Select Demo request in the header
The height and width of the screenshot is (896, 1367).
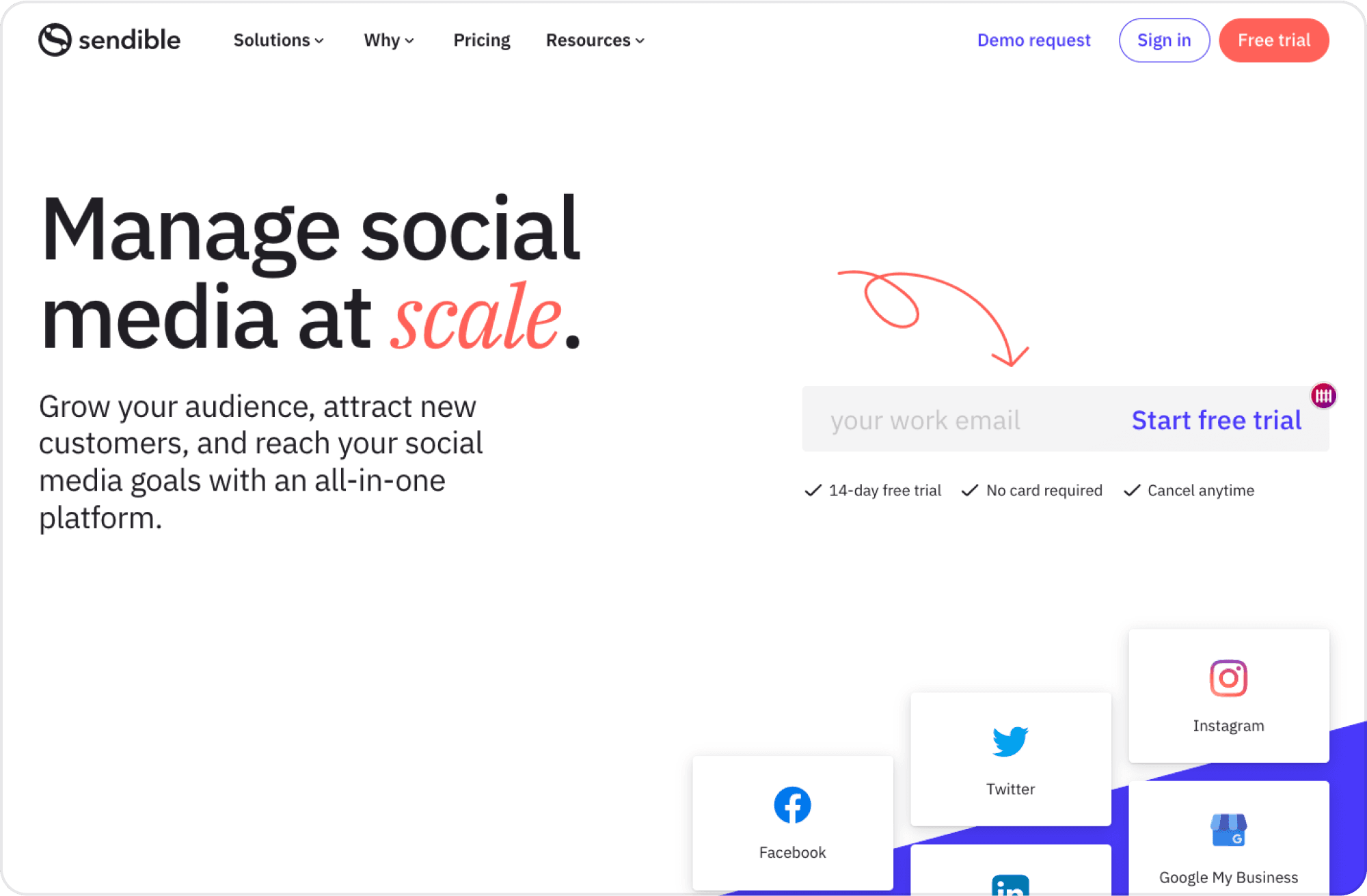point(1033,40)
